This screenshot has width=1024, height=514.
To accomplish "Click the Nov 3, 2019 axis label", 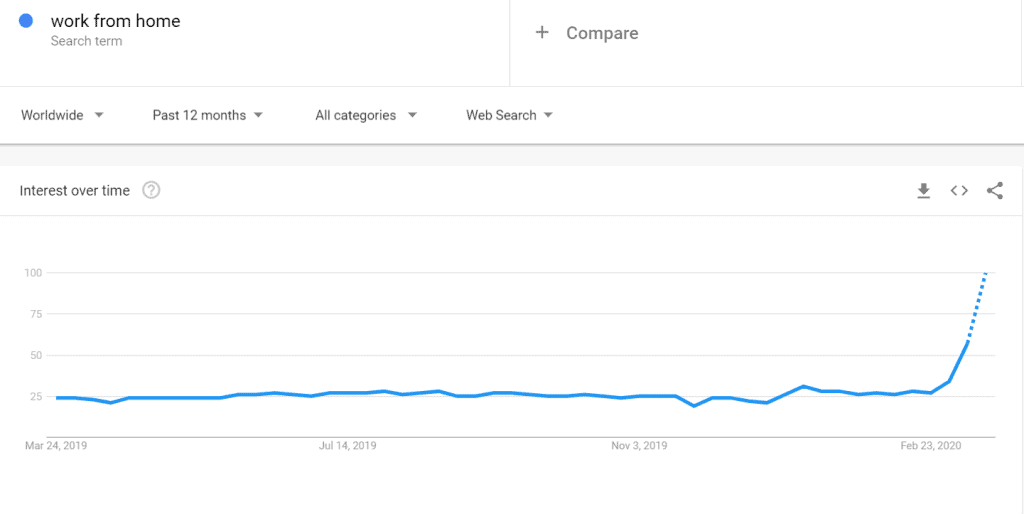I will [x=639, y=446].
